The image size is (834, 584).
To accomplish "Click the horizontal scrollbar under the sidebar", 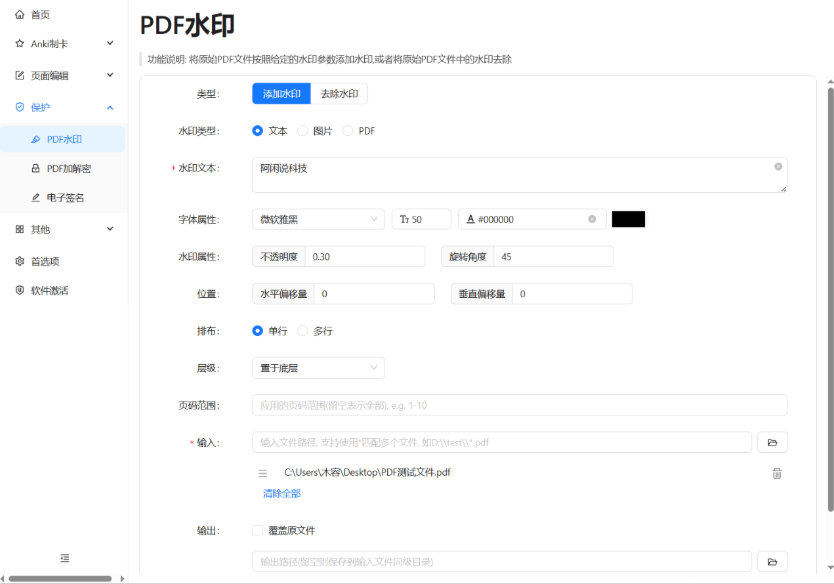I will pos(60,579).
